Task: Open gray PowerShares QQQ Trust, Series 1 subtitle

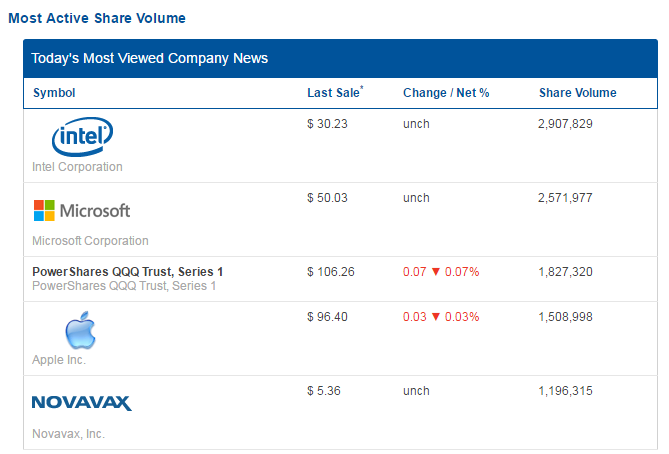Action: (124, 286)
